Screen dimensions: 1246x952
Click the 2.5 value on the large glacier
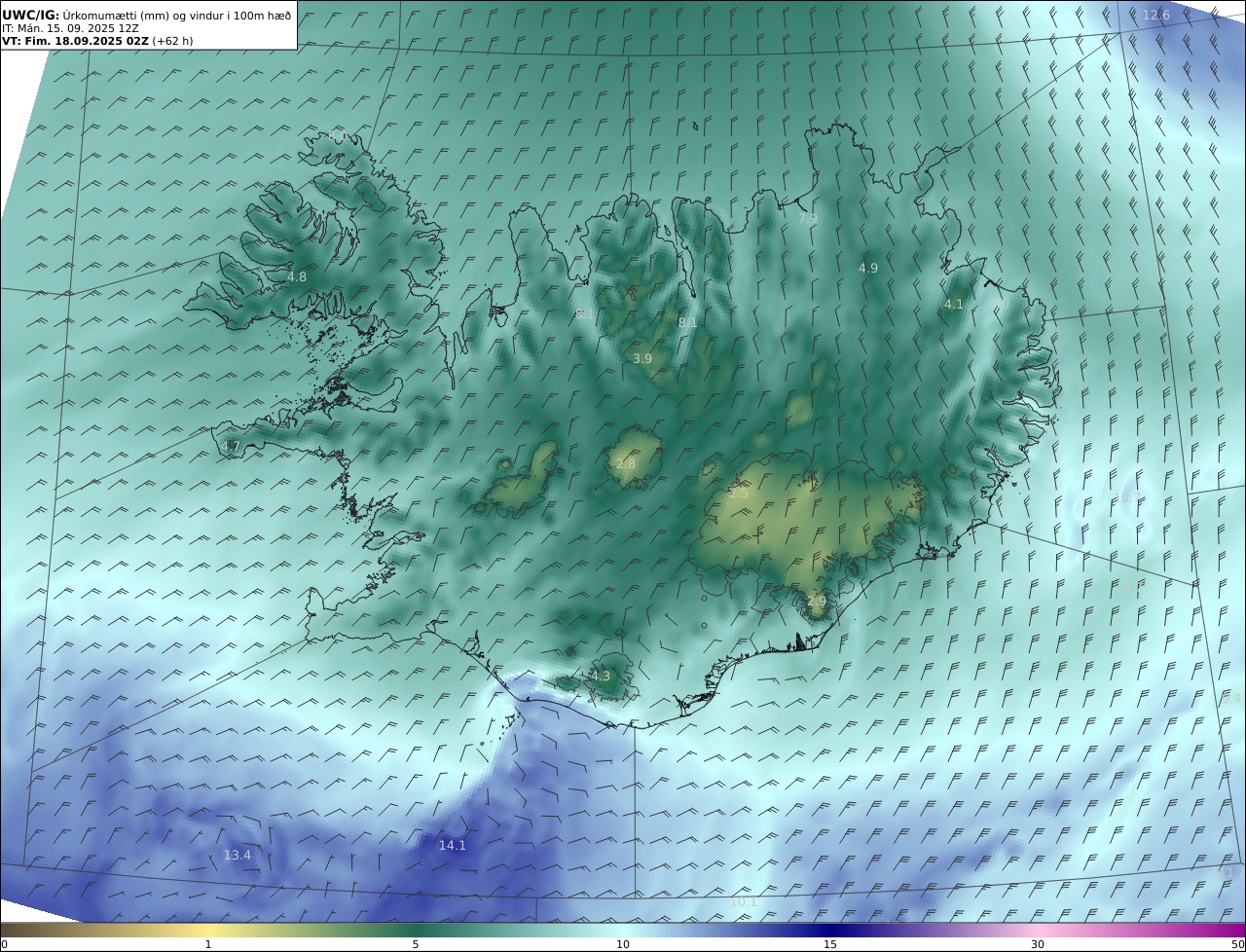coord(739,494)
